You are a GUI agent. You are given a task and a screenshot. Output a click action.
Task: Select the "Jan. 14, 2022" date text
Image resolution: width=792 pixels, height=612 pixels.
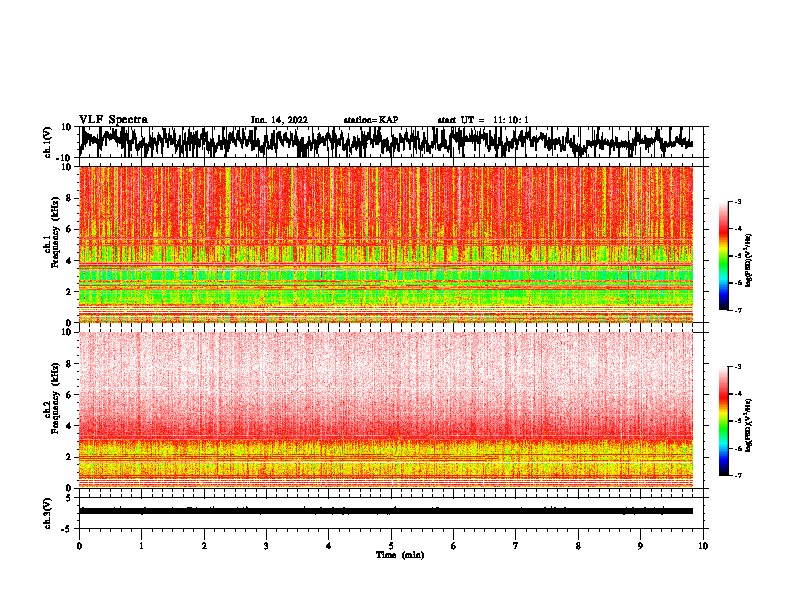[279, 120]
